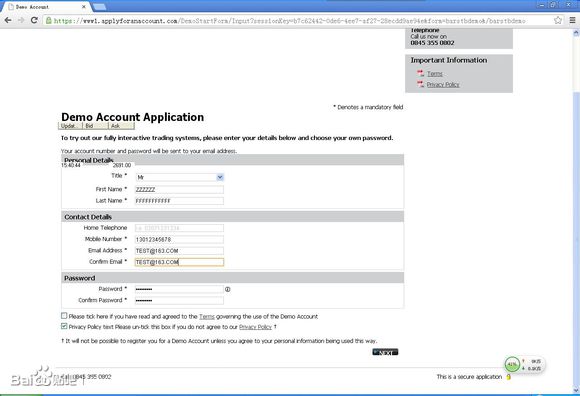
Task: Click the 'Important Information' heading
Action: [x=449, y=60]
